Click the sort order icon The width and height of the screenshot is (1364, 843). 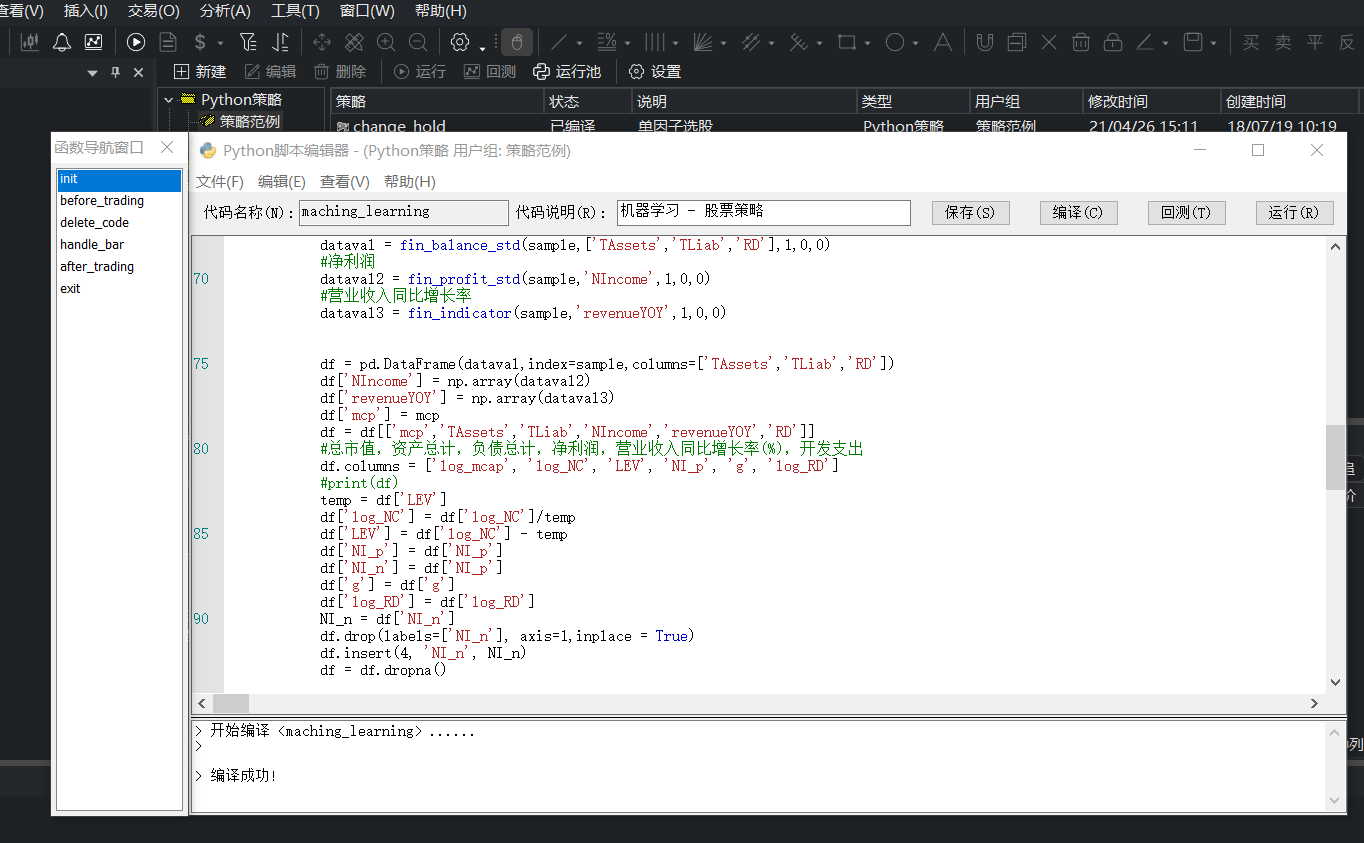(281, 42)
